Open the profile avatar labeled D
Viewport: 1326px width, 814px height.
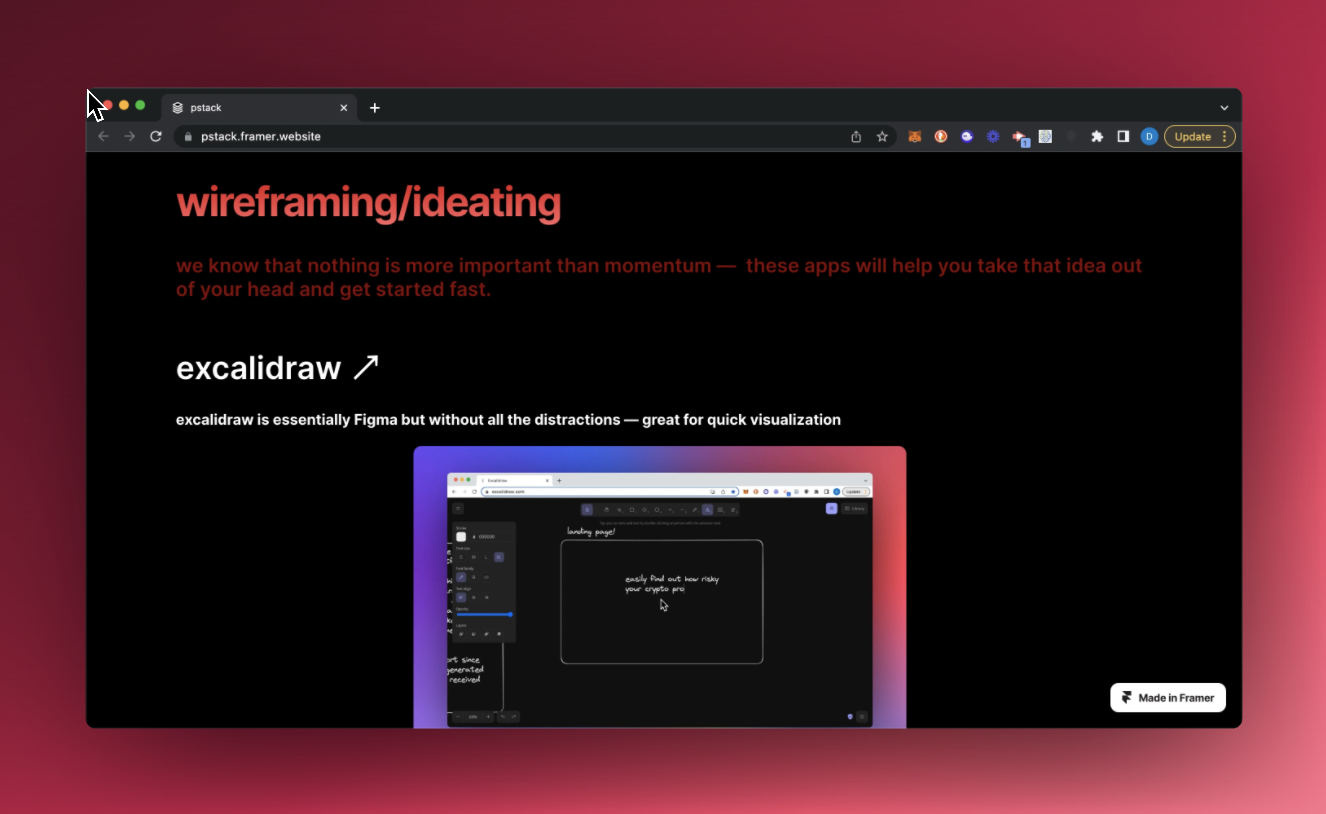[1149, 137]
